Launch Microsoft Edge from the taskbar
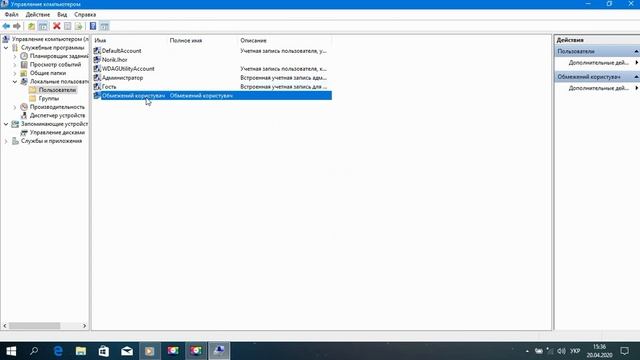The height and width of the screenshot is (360, 640). 58,351
